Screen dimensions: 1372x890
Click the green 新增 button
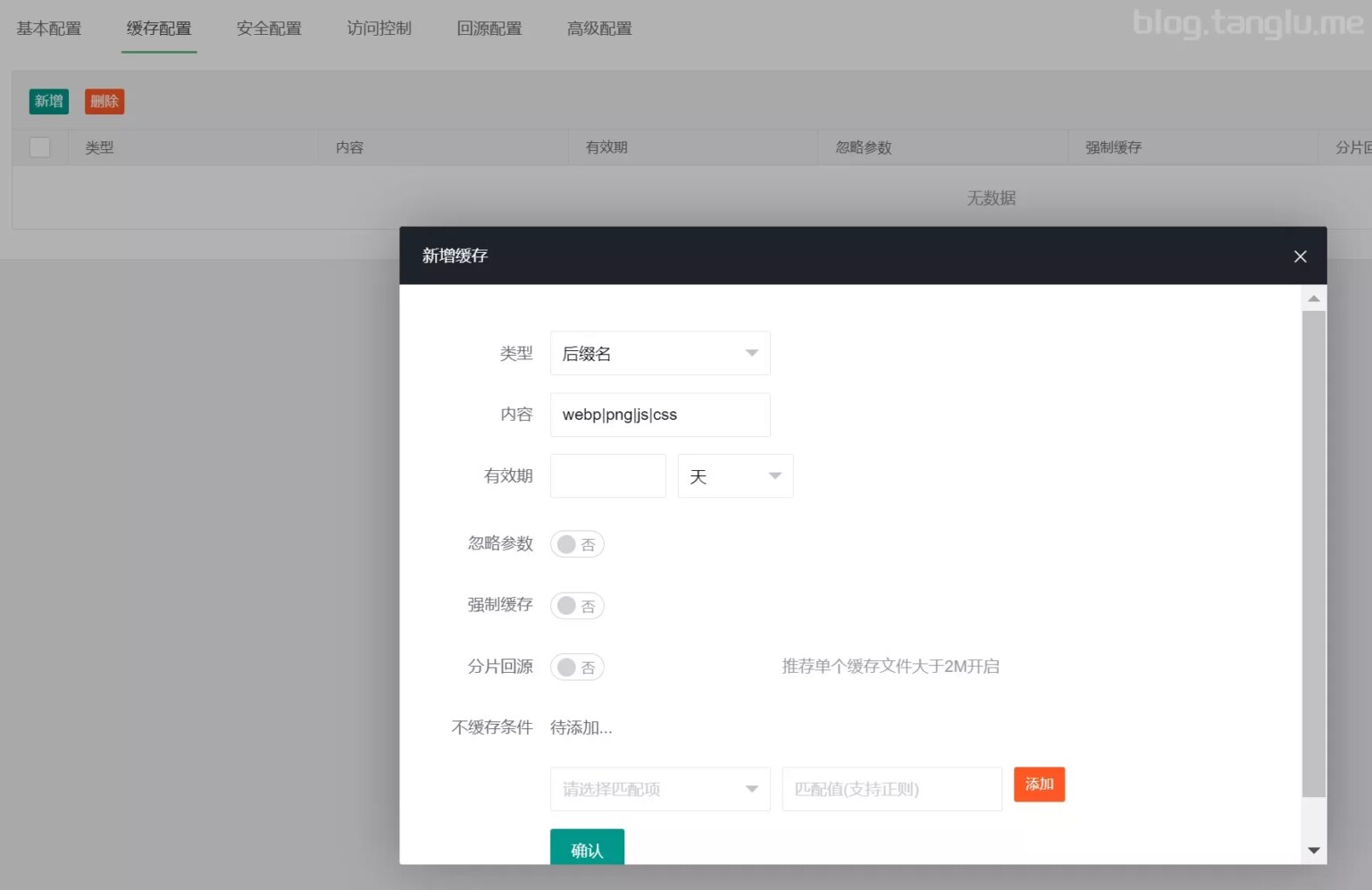click(x=48, y=101)
